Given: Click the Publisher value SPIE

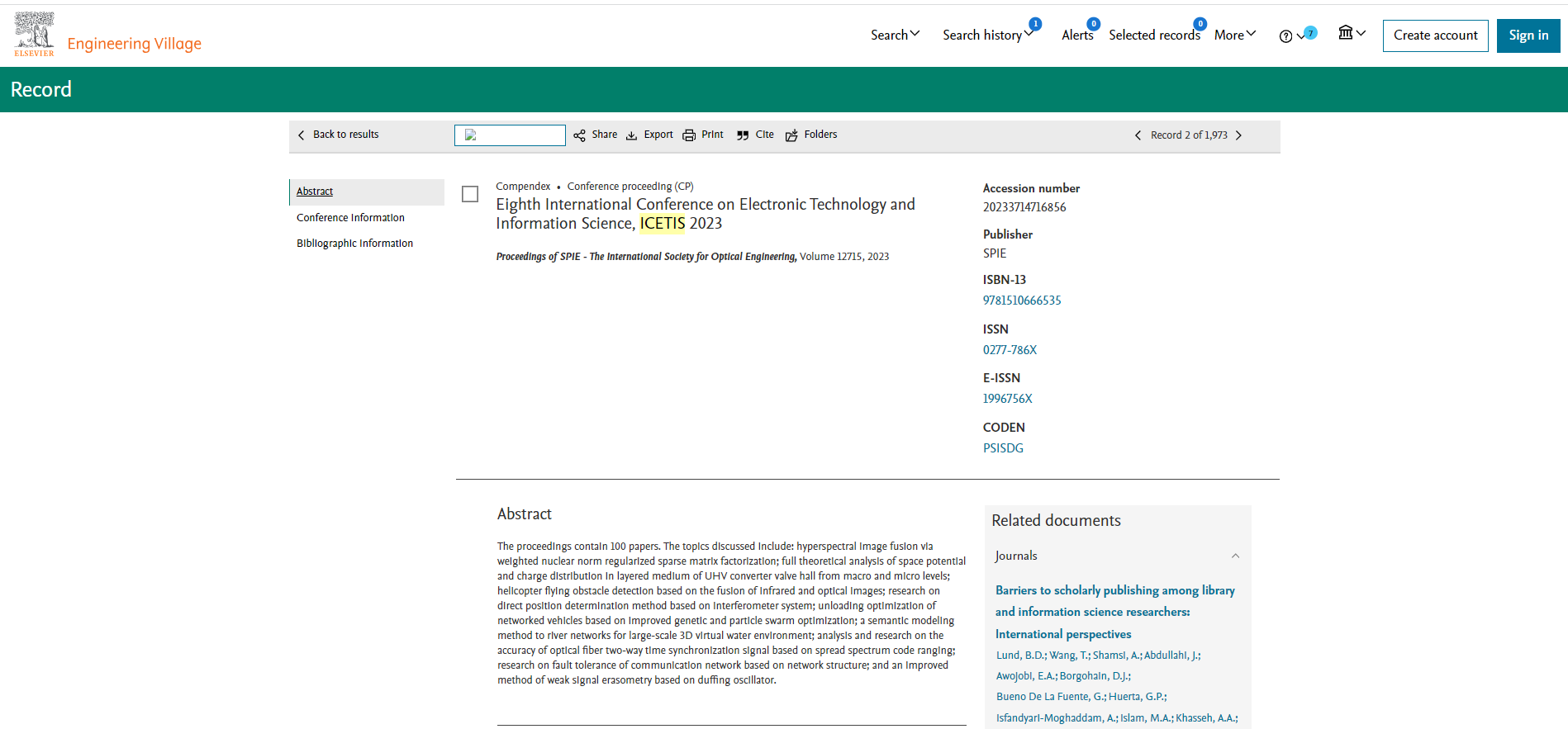Looking at the screenshot, I should 995,253.
